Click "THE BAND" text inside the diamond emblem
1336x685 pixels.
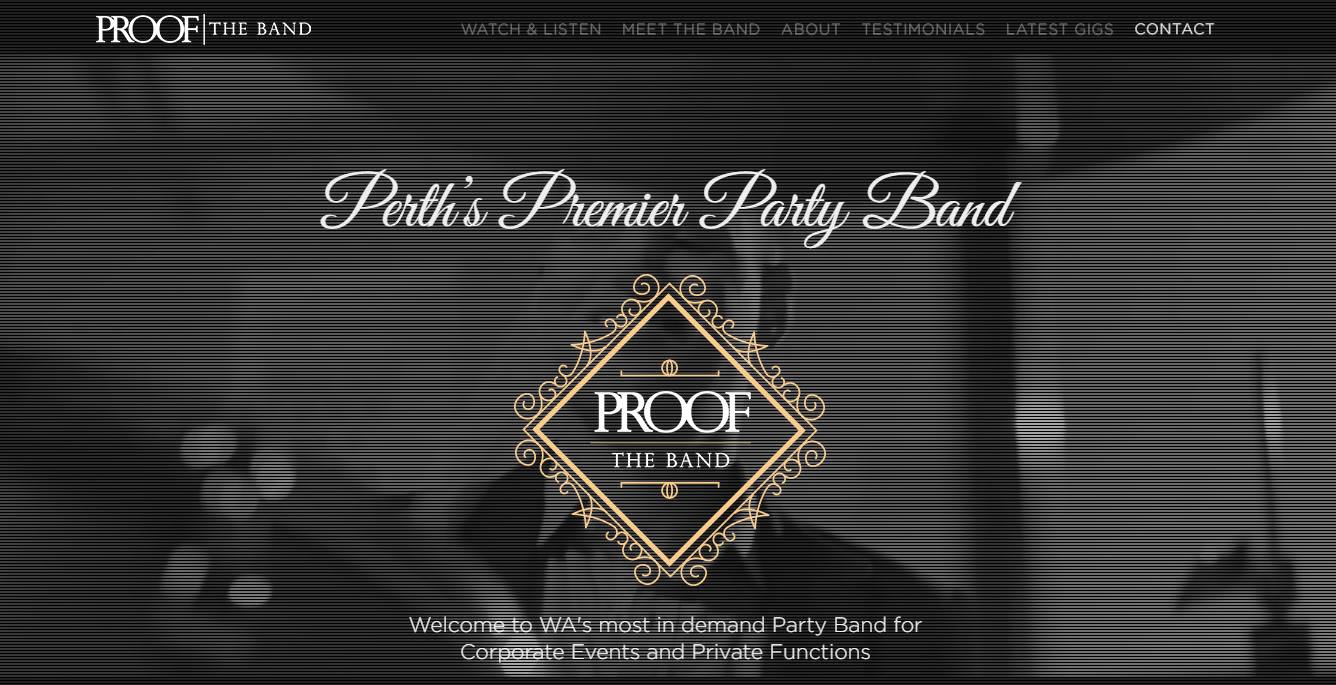[x=671, y=460]
